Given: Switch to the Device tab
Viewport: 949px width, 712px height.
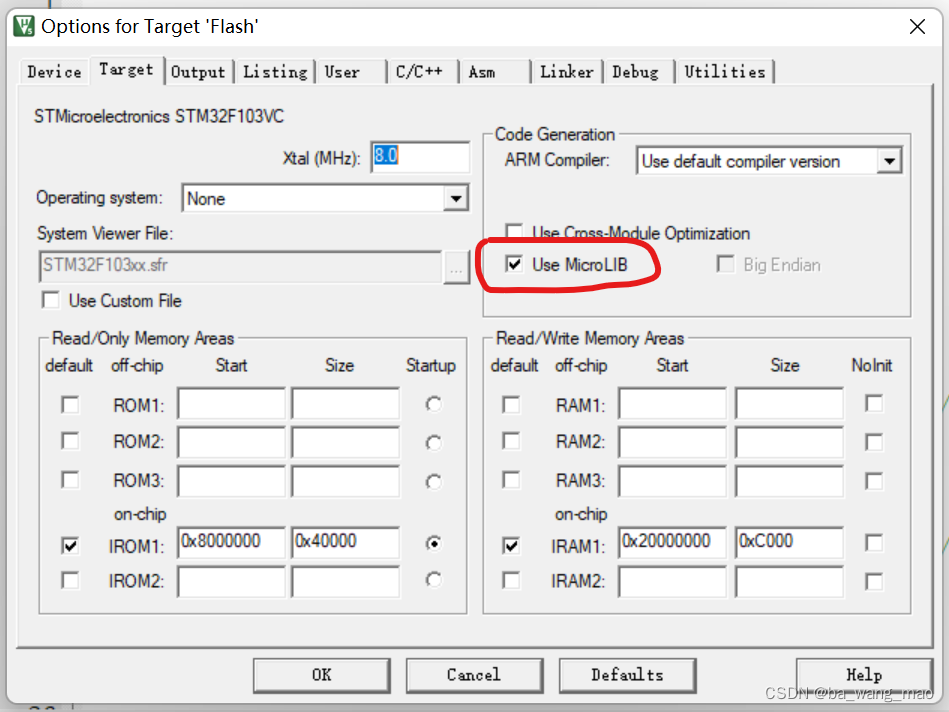Looking at the screenshot, I should click(x=54, y=72).
